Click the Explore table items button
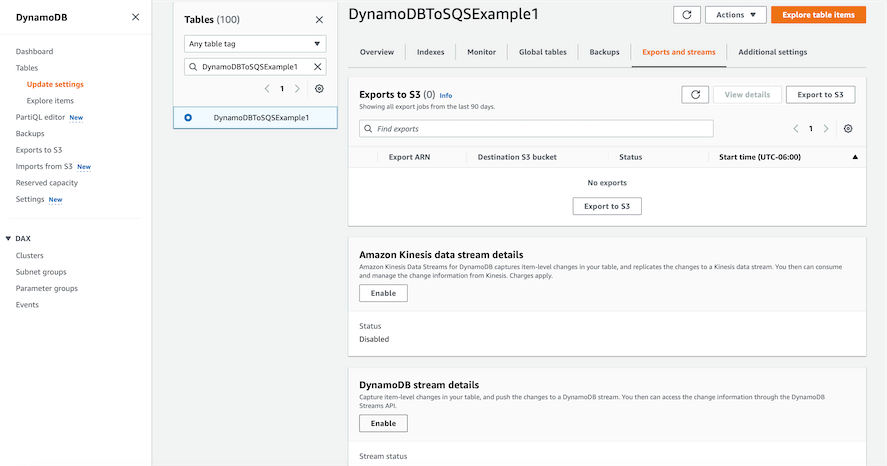 (x=818, y=15)
